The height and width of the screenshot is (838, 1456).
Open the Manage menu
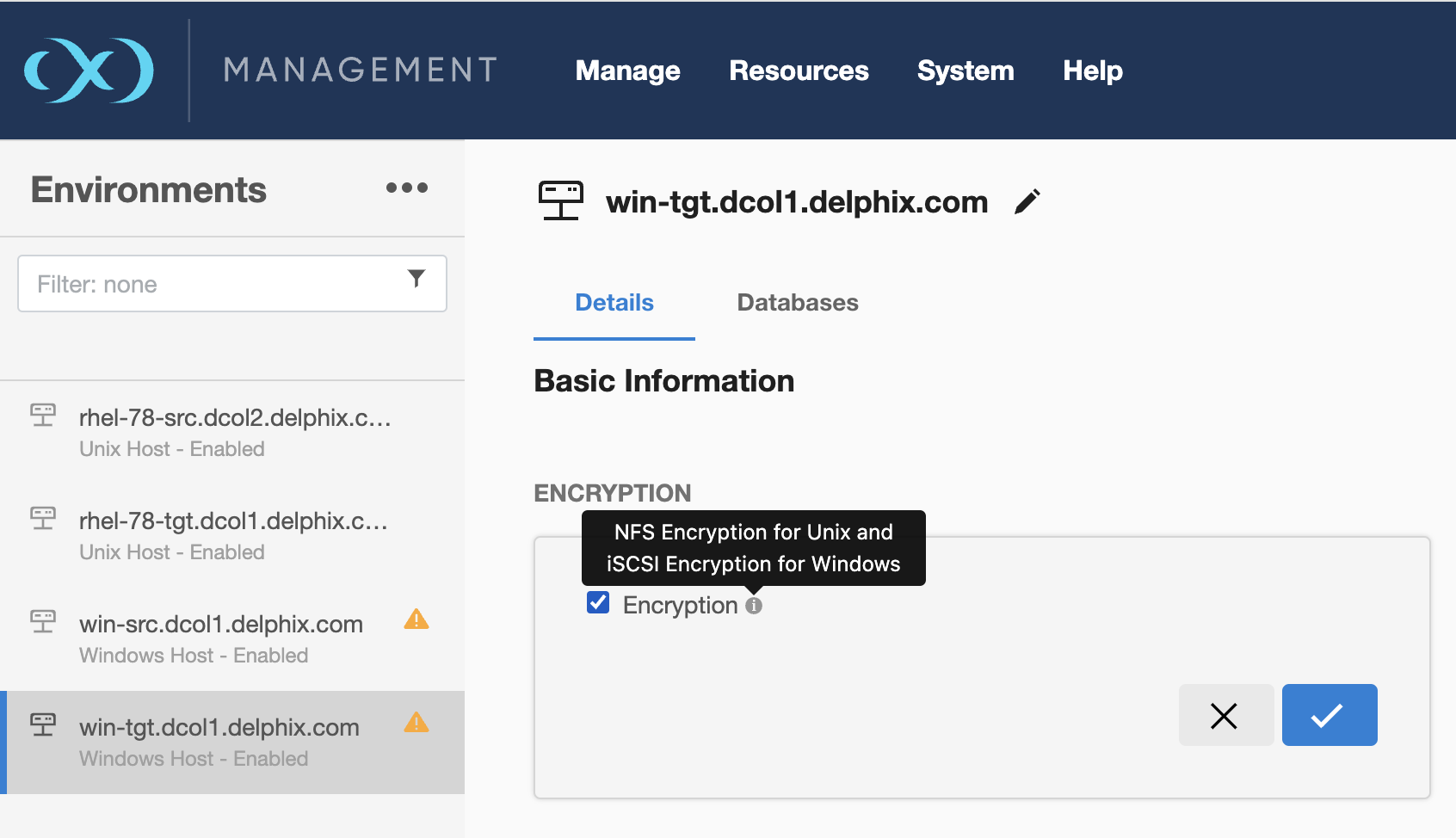click(x=627, y=71)
